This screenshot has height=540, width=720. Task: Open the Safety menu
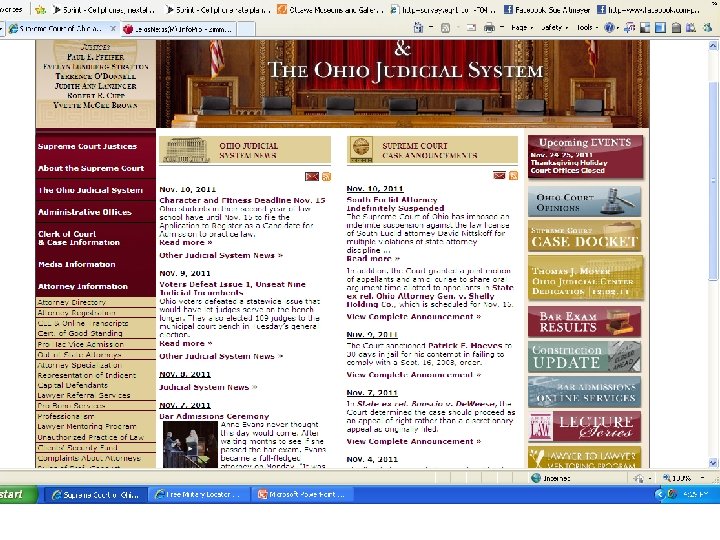pos(554,28)
